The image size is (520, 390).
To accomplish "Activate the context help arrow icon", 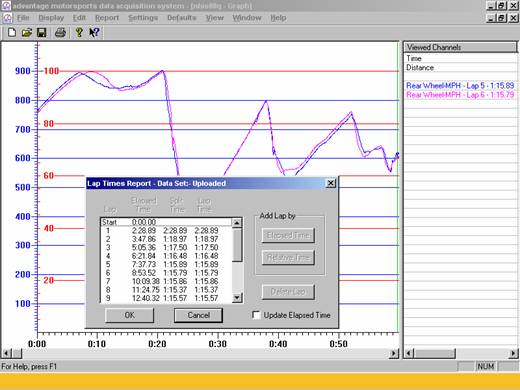I will [94, 32].
